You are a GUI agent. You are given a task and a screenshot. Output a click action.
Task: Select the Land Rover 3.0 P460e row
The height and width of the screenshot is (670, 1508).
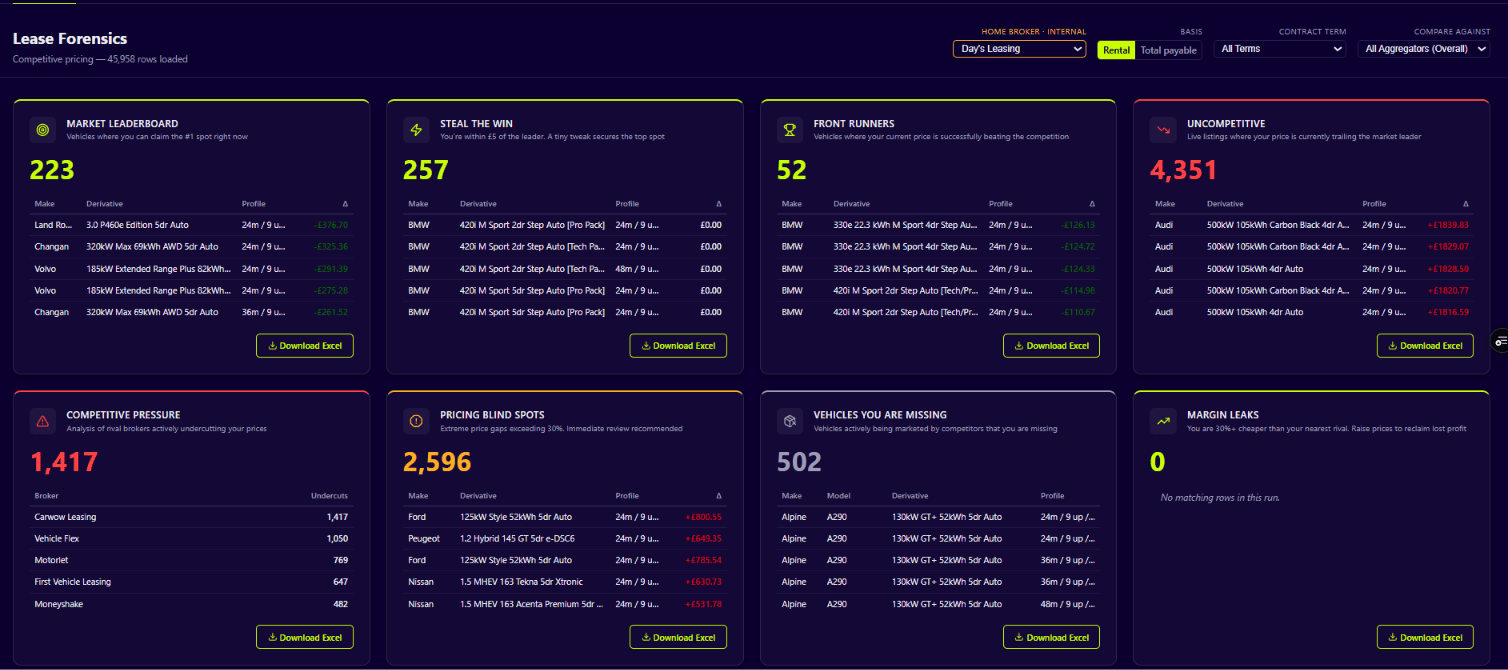tap(191, 225)
